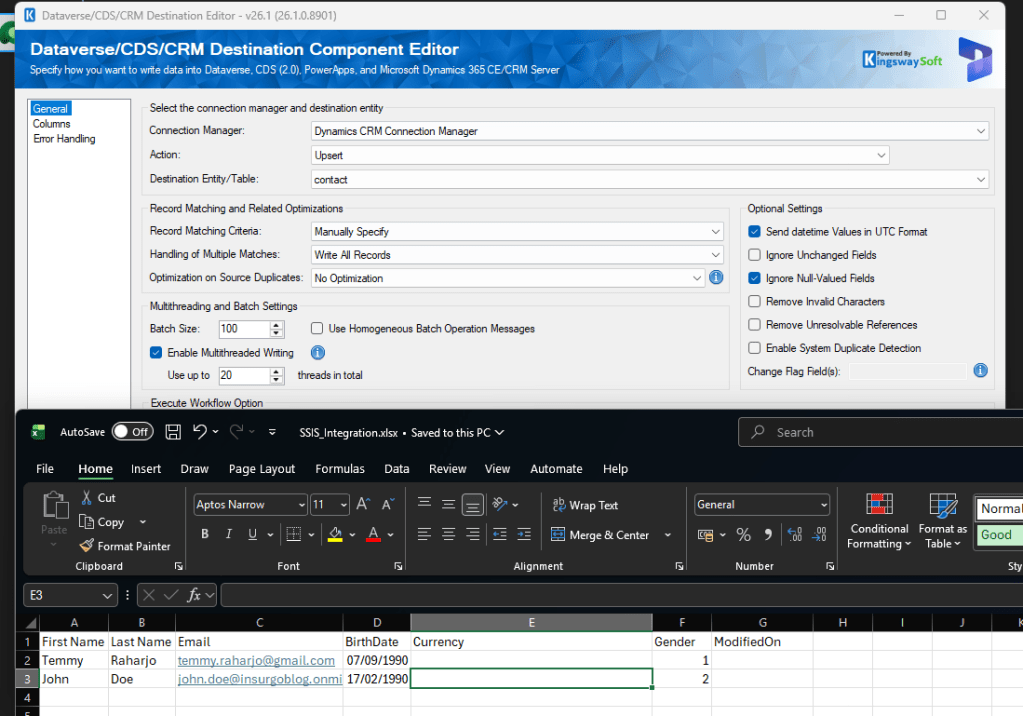This screenshot has width=1023, height=716.
Task: Click Top Align icon
Action: coord(424,504)
